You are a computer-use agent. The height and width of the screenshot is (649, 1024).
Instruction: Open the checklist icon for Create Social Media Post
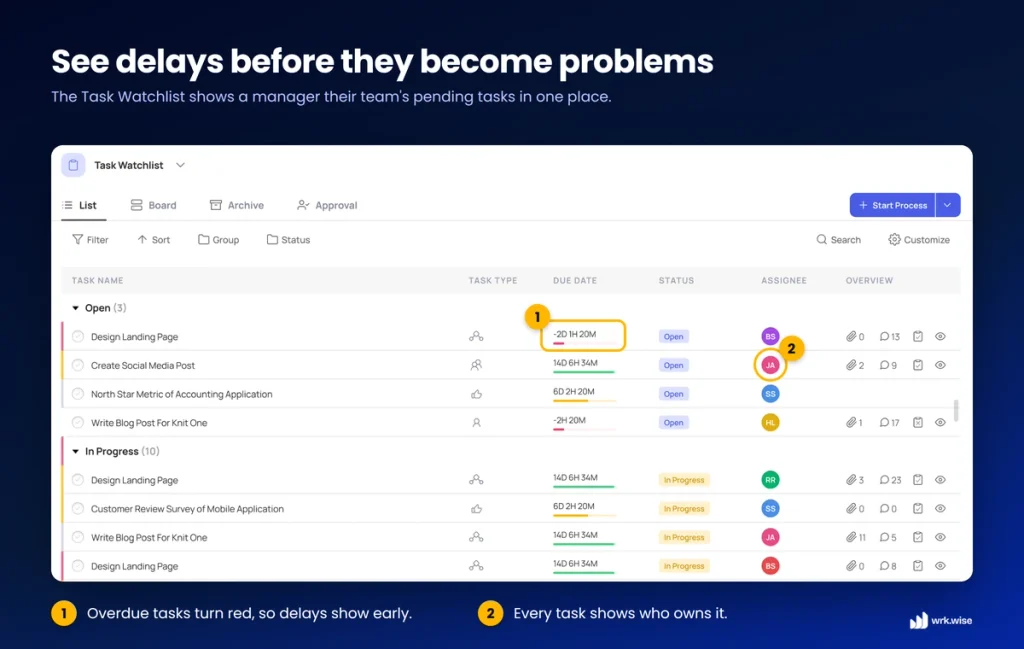coord(918,365)
